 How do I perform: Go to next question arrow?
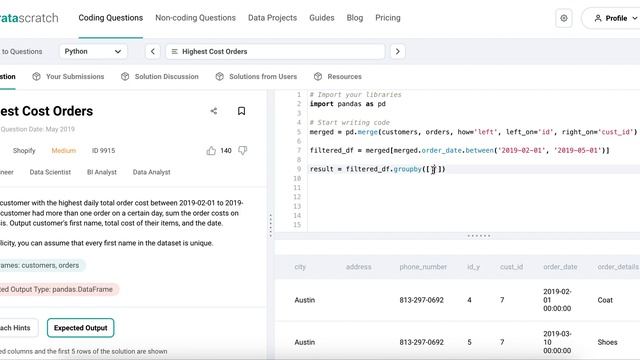(398, 51)
